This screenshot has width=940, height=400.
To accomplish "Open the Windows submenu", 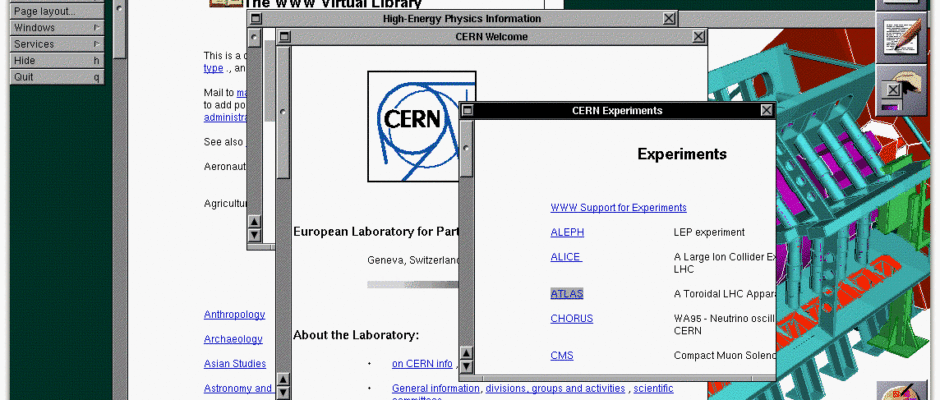I will [x=57, y=28].
